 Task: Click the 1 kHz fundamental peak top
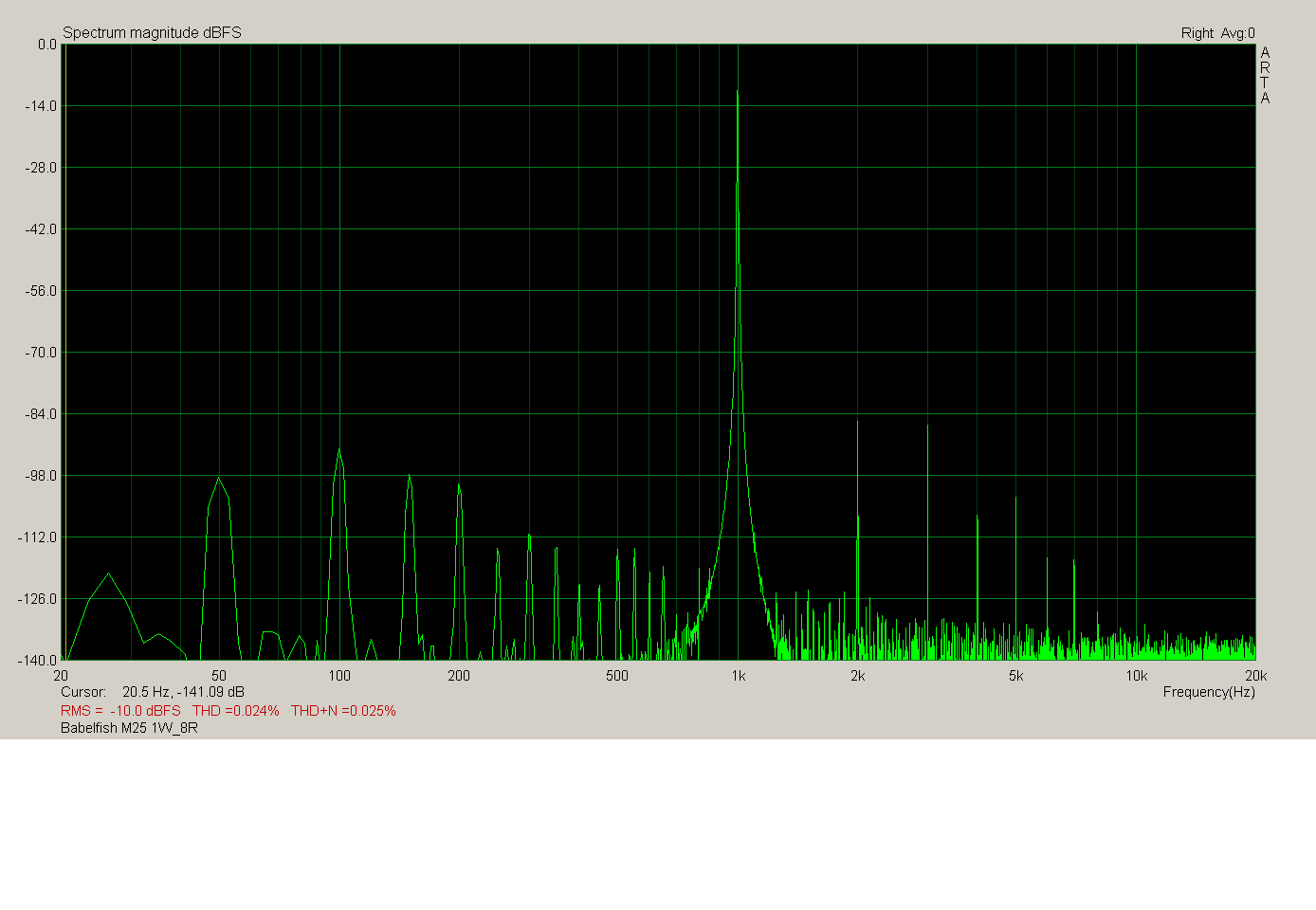coord(738,92)
